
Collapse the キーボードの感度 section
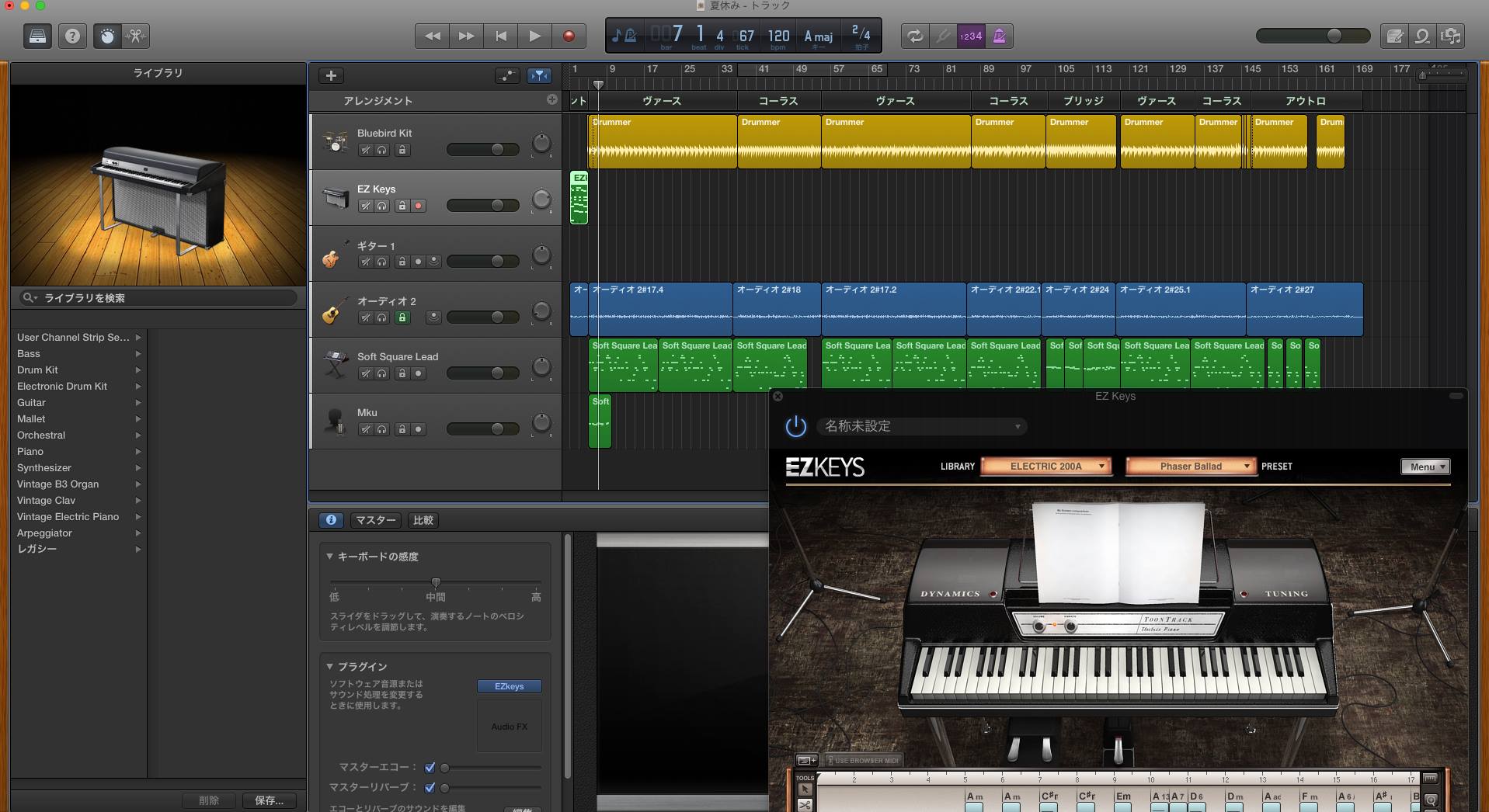pos(329,556)
